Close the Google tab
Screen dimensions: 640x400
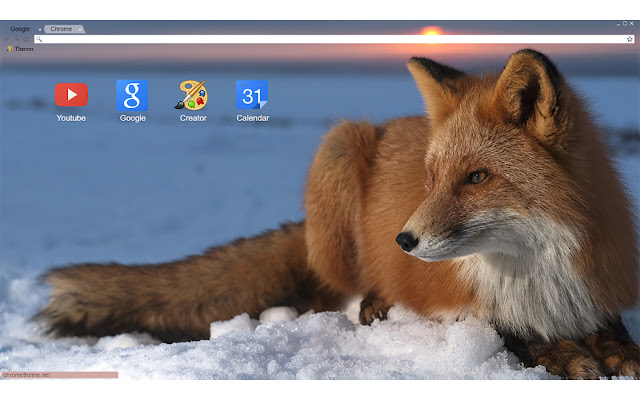40,29
